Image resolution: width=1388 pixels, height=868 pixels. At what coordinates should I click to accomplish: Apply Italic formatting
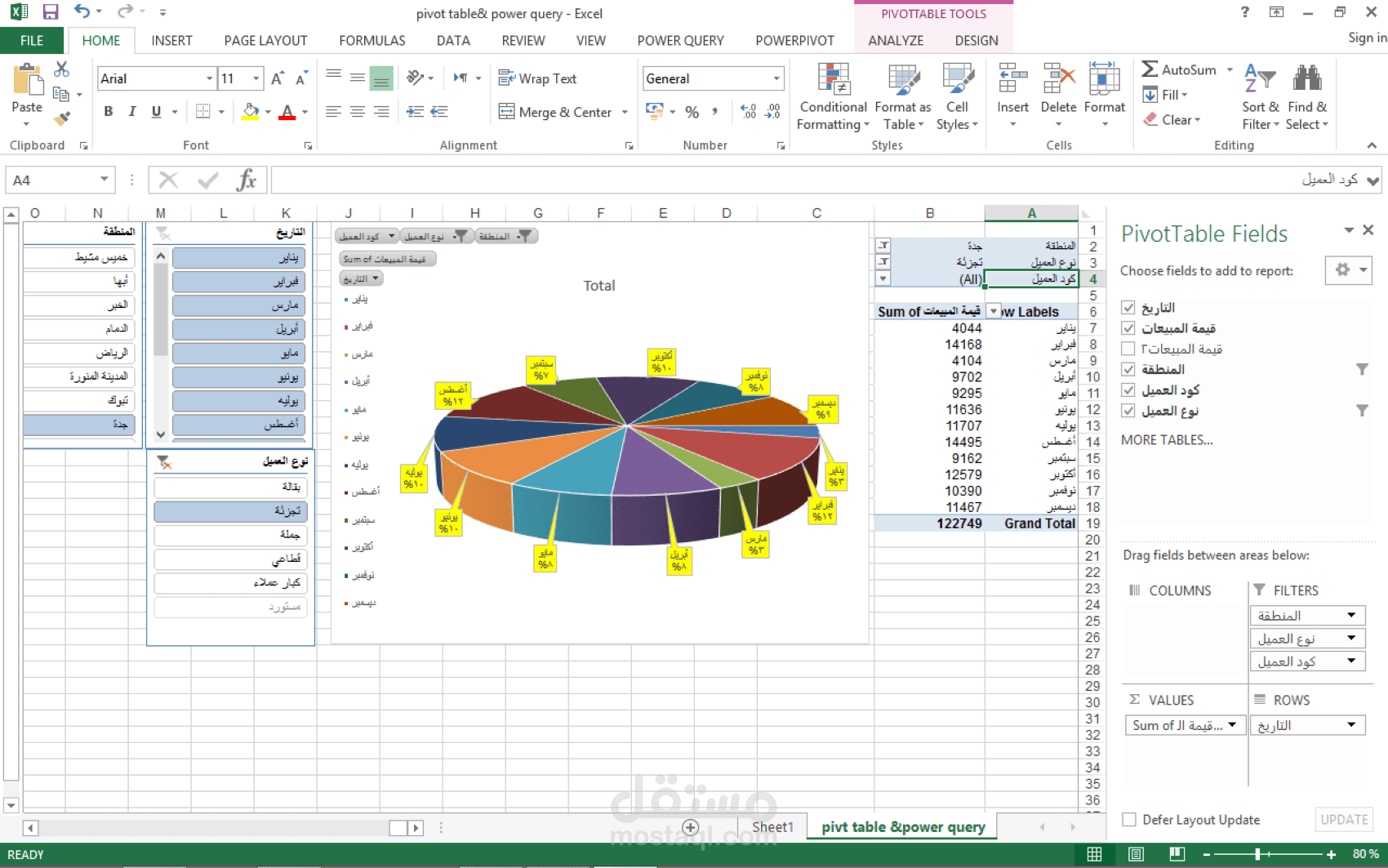(x=131, y=111)
